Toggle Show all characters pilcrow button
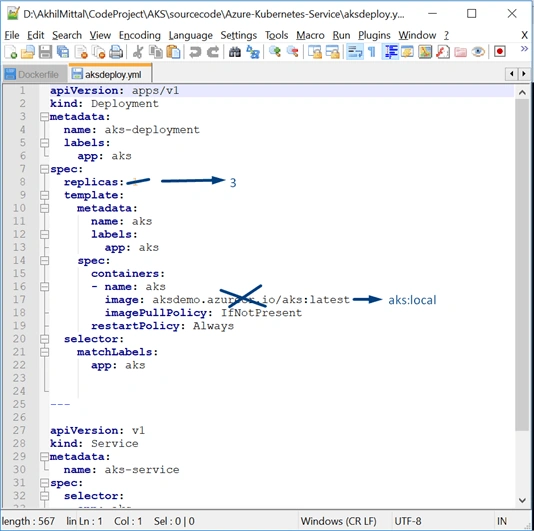Viewport: 534px width, 531px height. click(x=372, y=52)
